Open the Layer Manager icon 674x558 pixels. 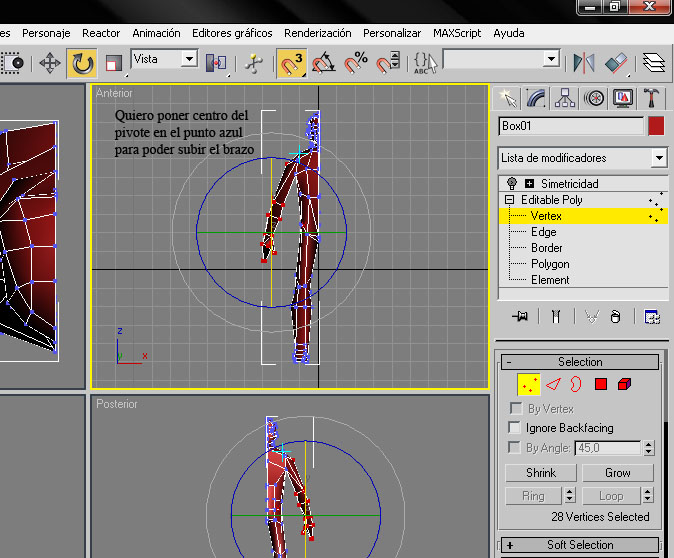pyautogui.click(x=654, y=63)
